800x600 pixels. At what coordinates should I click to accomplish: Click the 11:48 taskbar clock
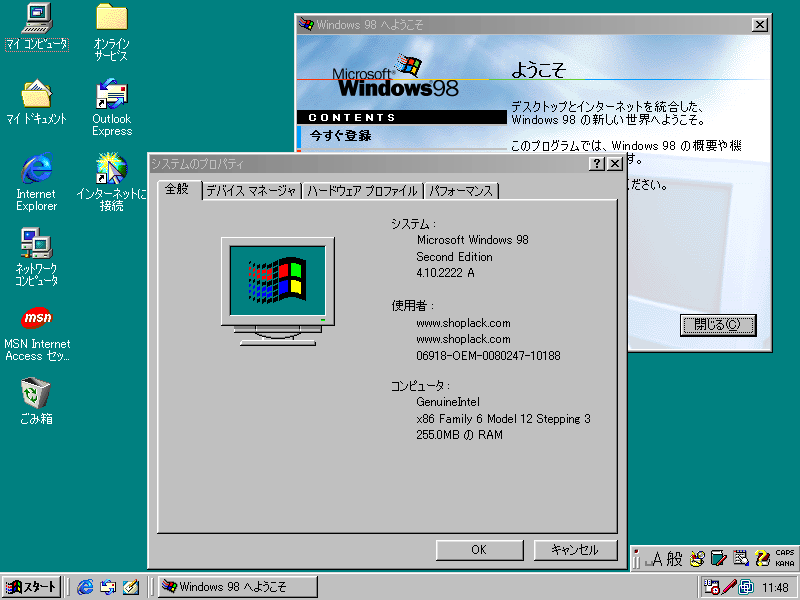(x=775, y=587)
